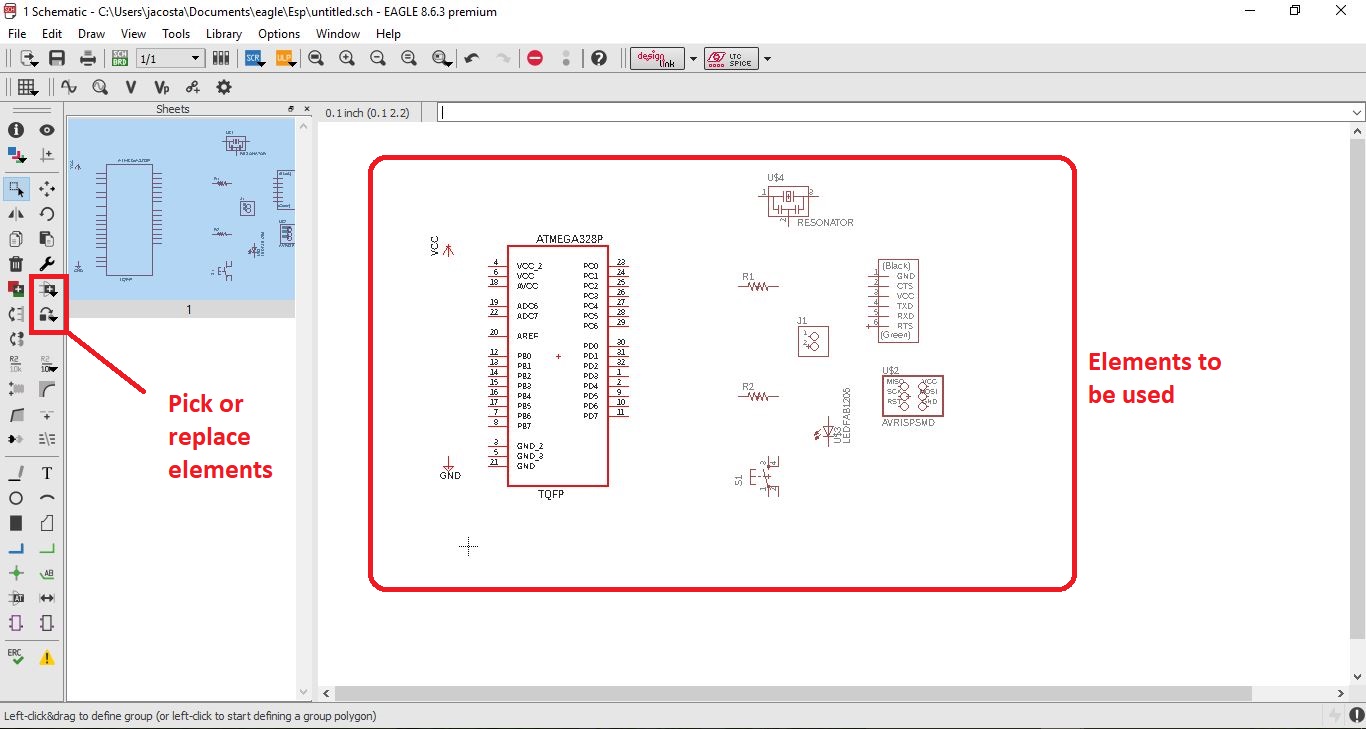Save the schematic with the floppy disk icon
The width and height of the screenshot is (1366, 729).
[x=57, y=58]
